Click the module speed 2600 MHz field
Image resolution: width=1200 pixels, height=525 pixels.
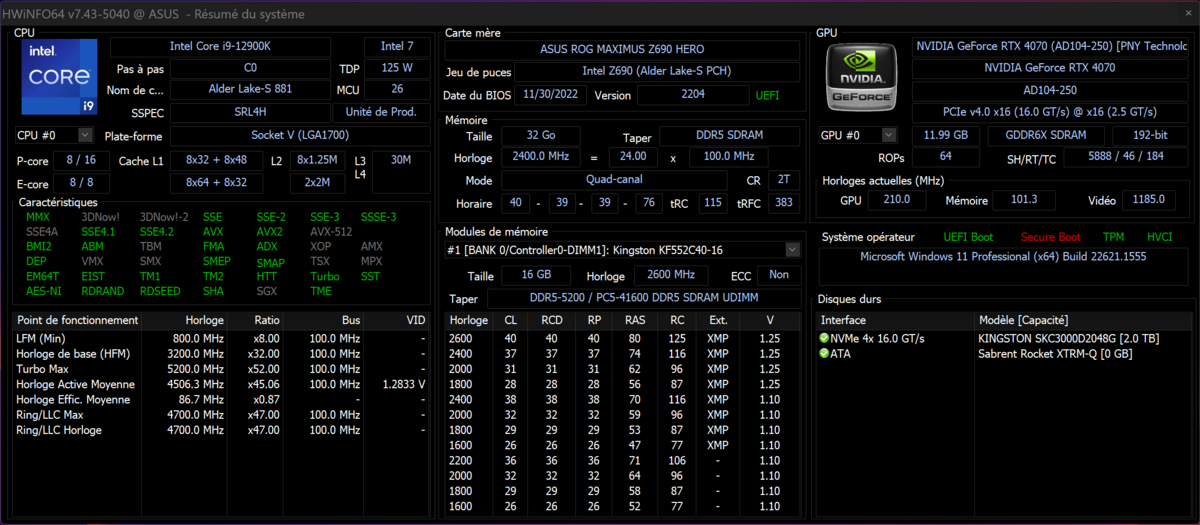click(x=670, y=275)
